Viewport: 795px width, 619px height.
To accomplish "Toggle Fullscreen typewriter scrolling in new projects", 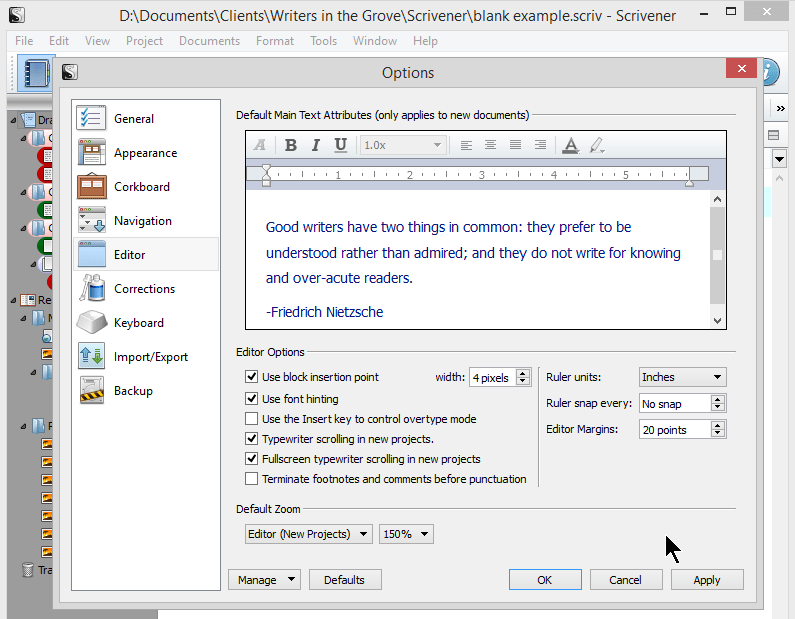I will [251, 459].
